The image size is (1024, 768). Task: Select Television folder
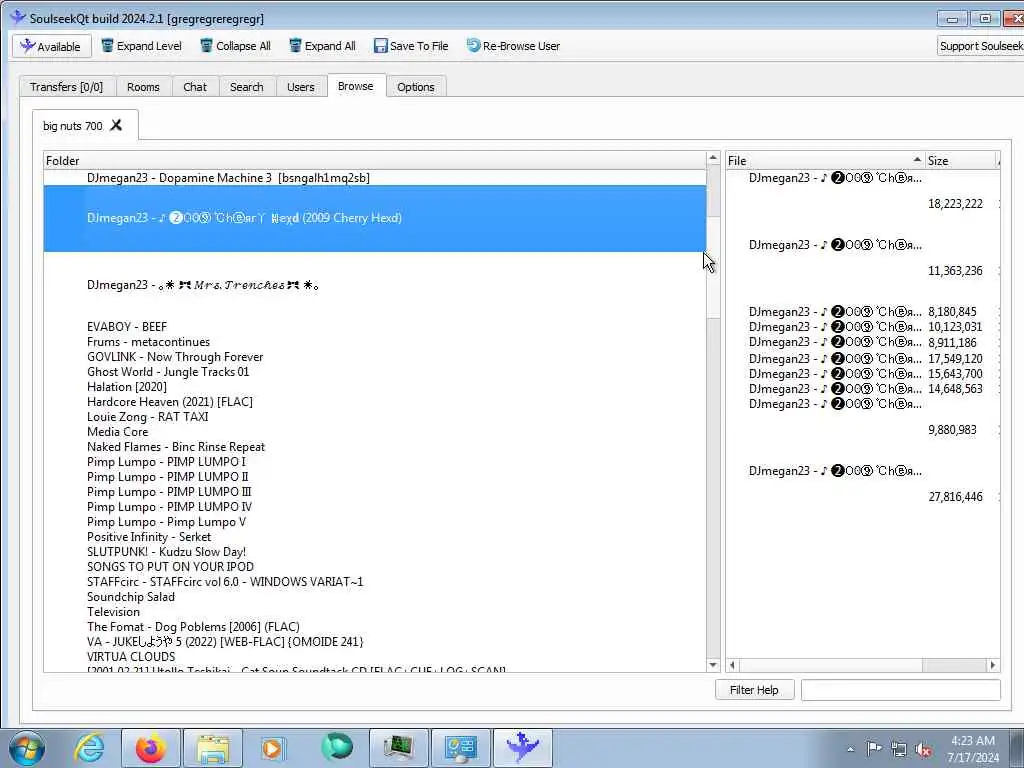pyautogui.click(x=113, y=612)
